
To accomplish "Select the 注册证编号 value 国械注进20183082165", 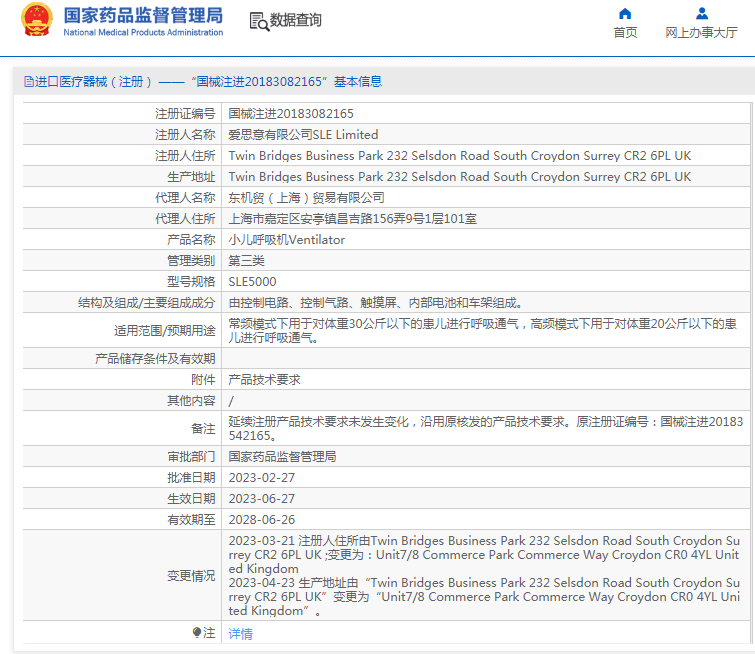I will [291, 114].
